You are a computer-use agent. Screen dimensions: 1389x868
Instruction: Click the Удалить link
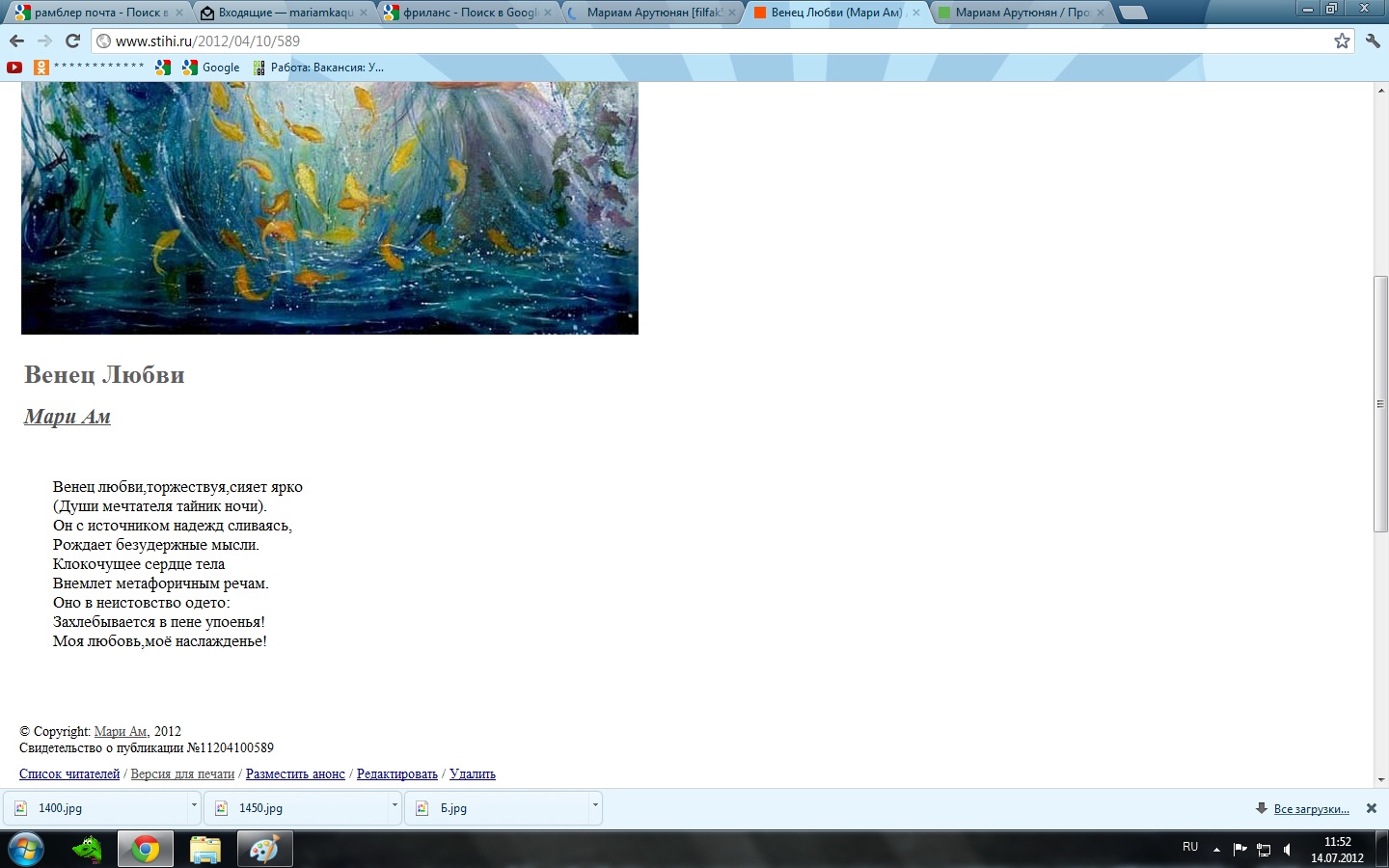(x=473, y=773)
